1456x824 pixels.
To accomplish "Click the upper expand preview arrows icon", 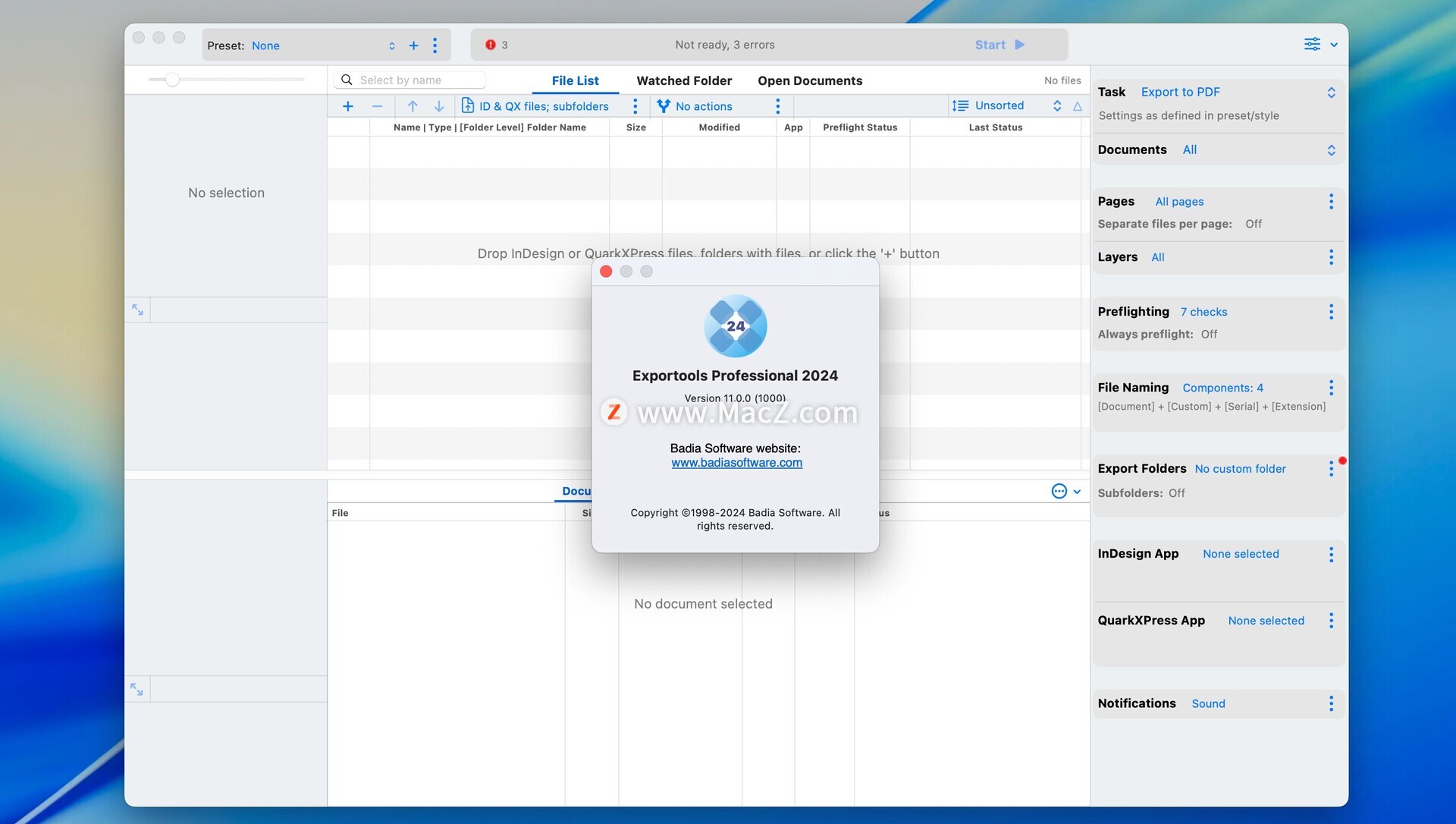I will [137, 310].
